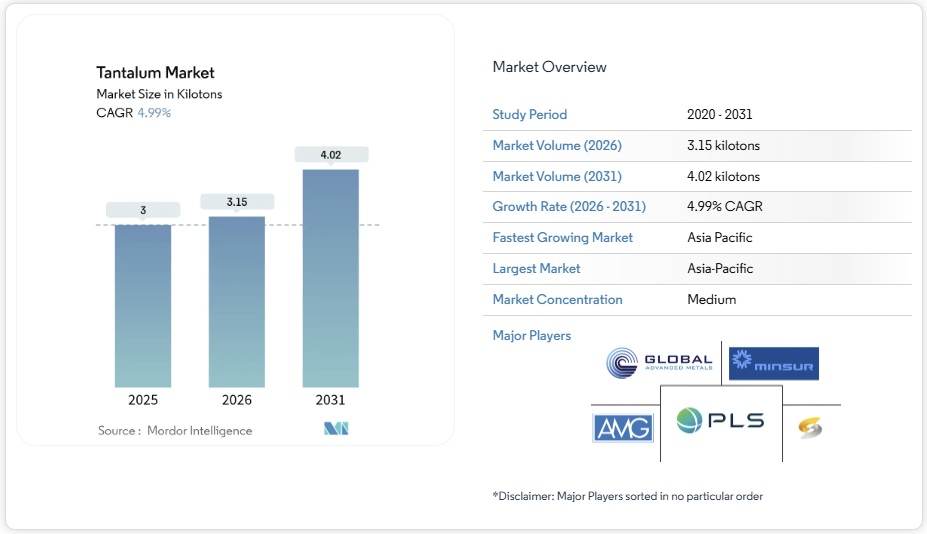Click the Study Period row label
The image size is (927, 534).
pos(529,115)
